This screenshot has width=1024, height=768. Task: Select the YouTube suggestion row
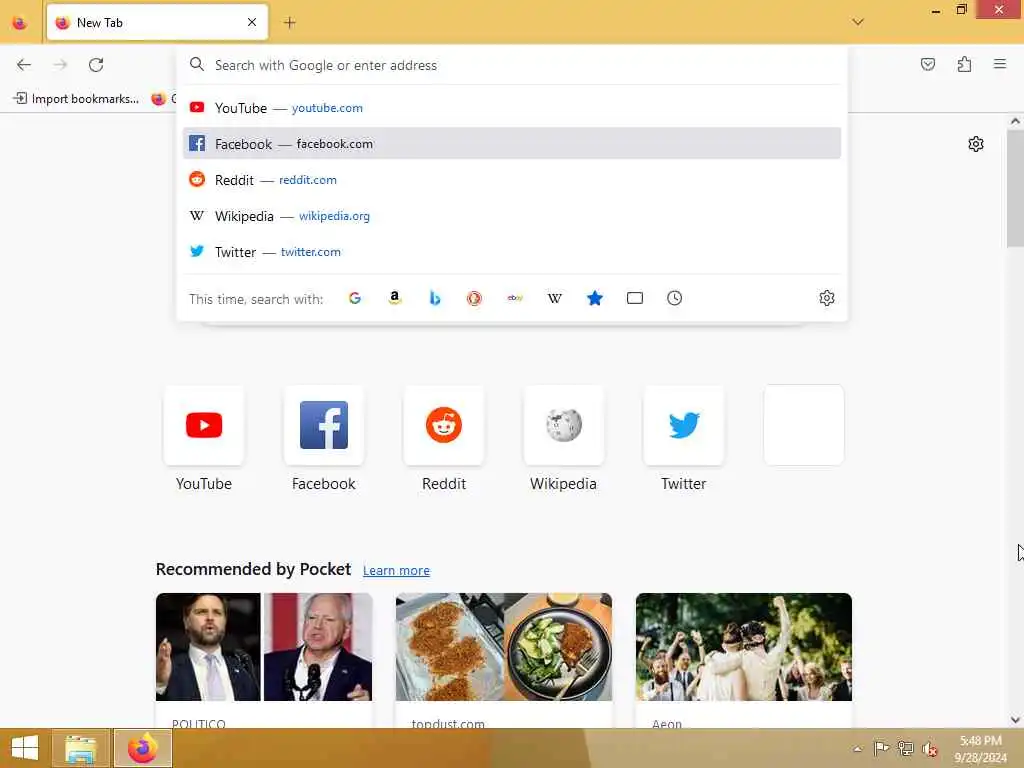pyautogui.click(x=512, y=108)
